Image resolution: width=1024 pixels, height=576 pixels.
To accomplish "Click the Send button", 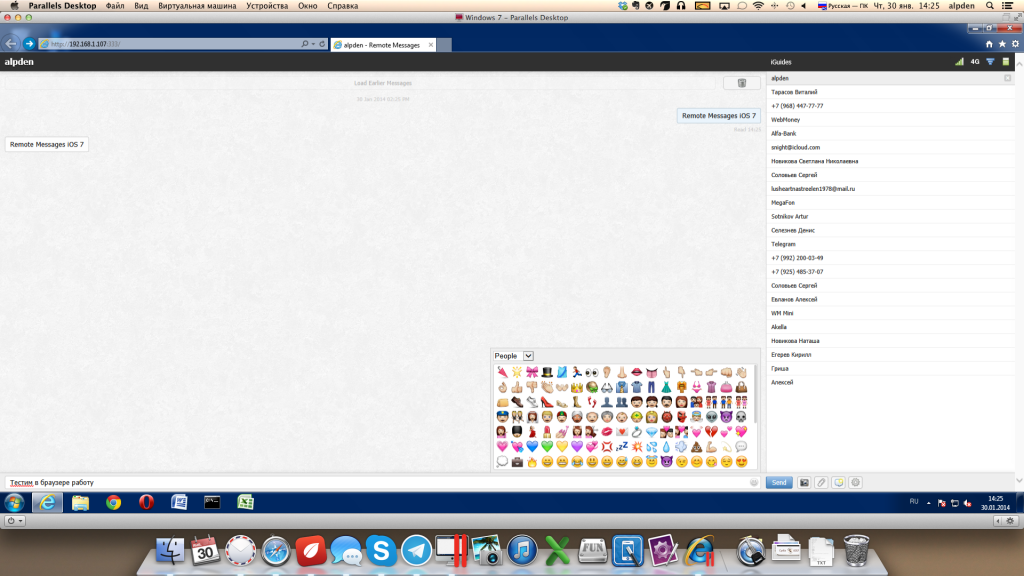I will point(779,483).
